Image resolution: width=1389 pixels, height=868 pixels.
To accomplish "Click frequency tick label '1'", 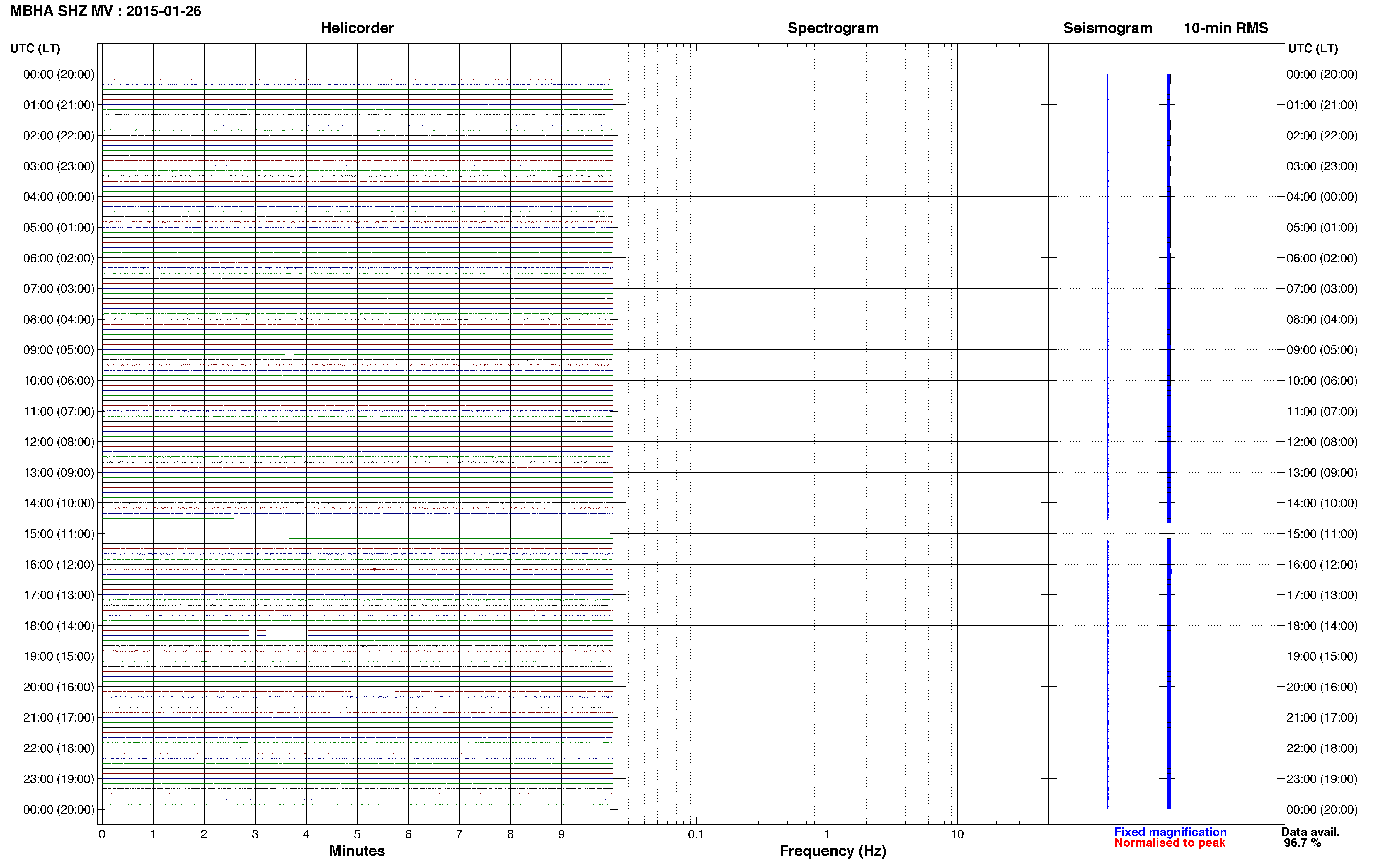I will click(827, 834).
